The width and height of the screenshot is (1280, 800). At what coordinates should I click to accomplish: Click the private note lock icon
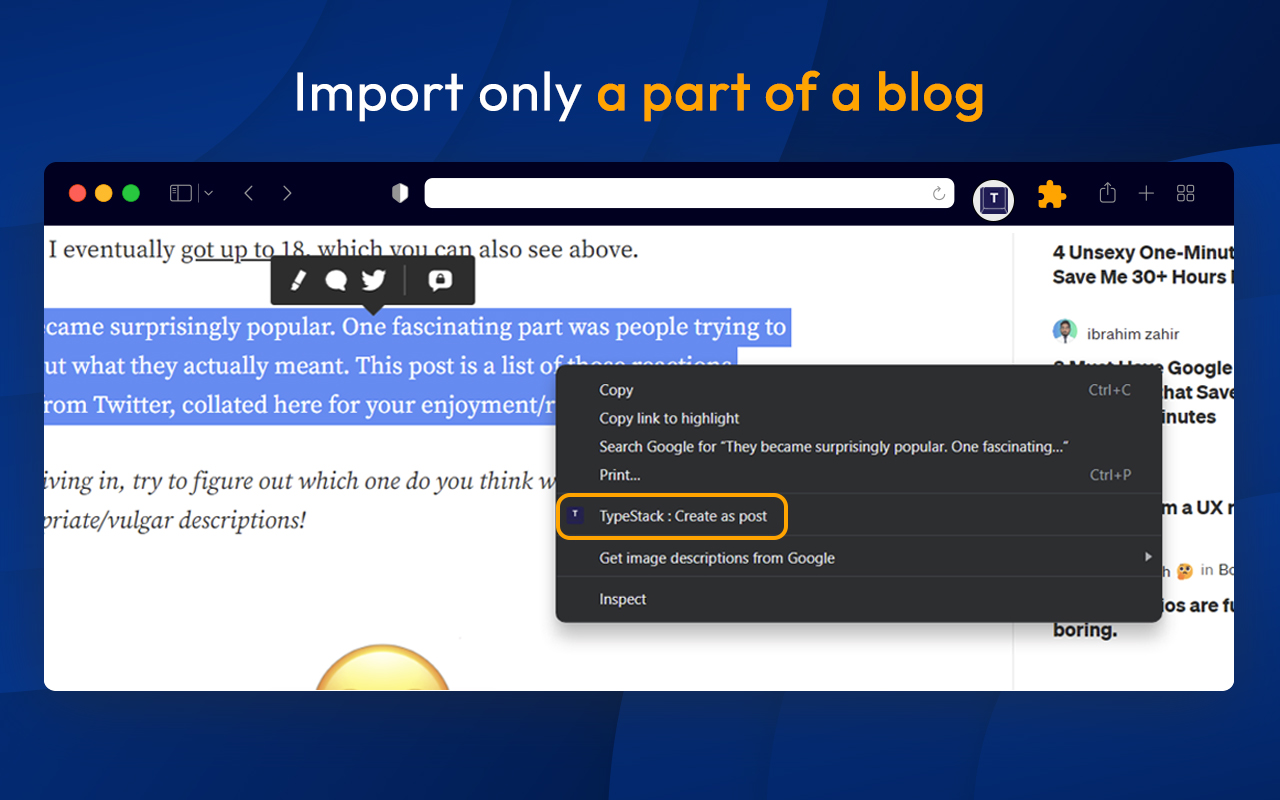point(440,281)
